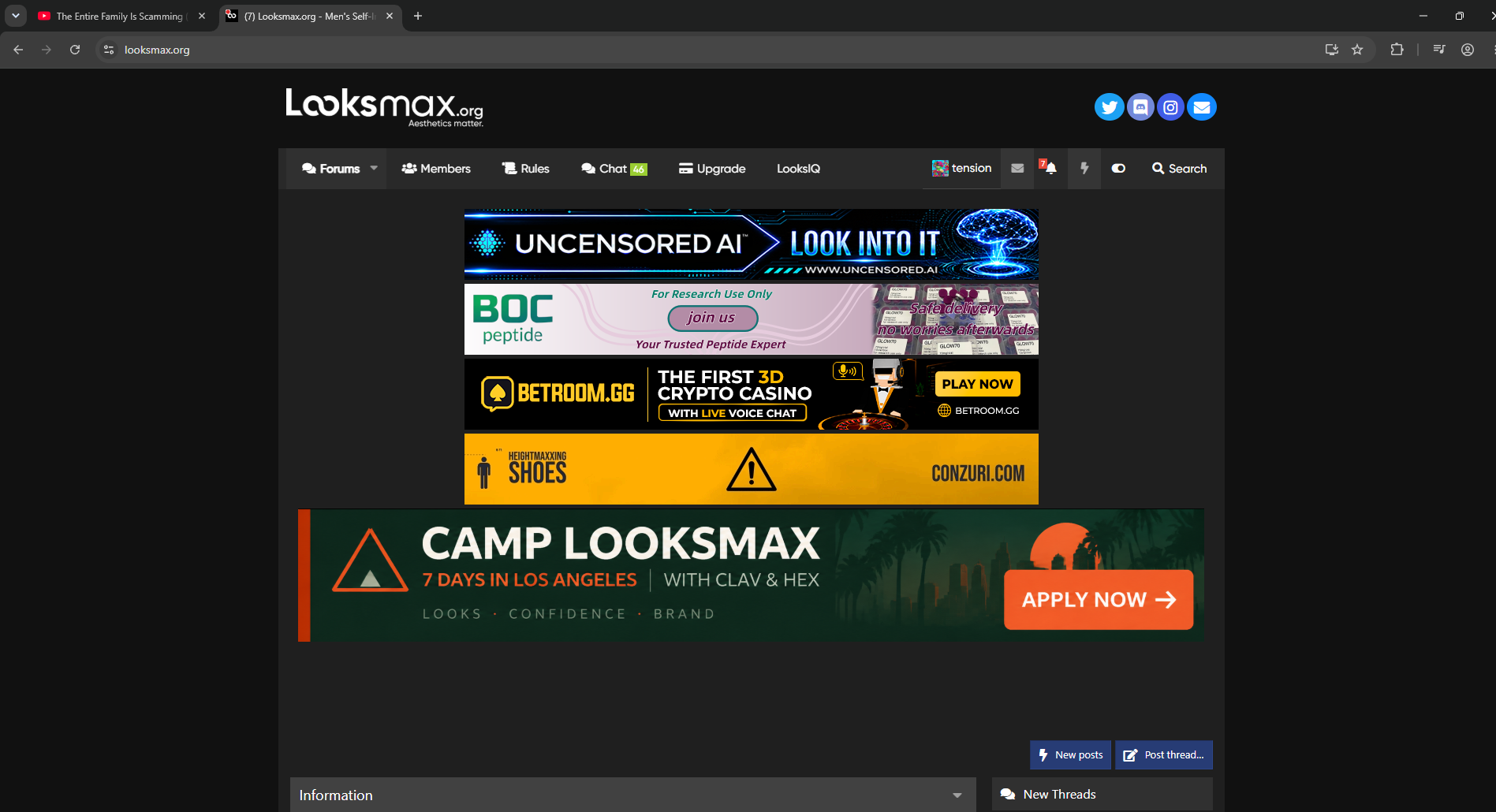Close the Looksmax.org browser tab
The image size is (1496, 812).
click(390, 16)
